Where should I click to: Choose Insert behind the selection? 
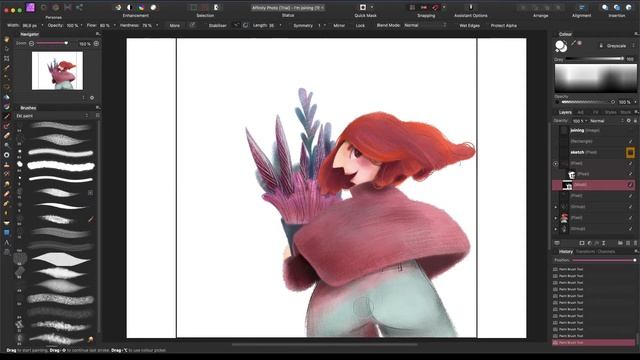(605, 7)
